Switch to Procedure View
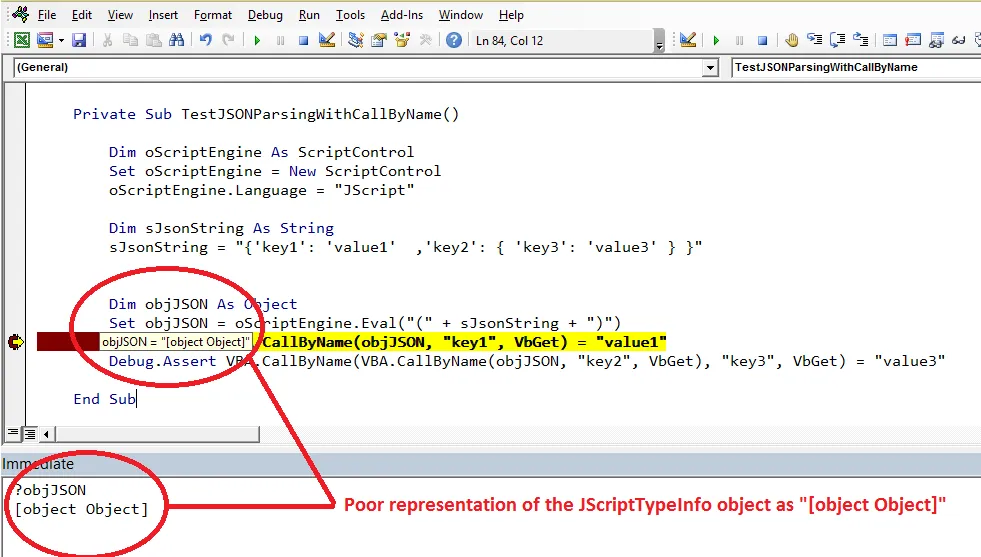 [x=13, y=433]
